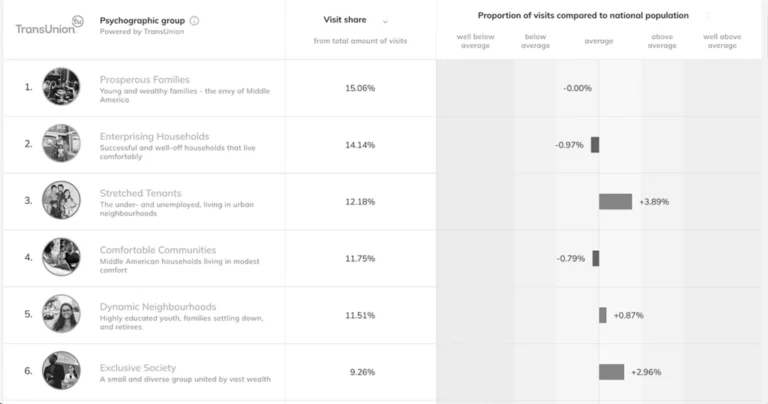Expand the Visit share sort dropdown arrow

coord(385,21)
